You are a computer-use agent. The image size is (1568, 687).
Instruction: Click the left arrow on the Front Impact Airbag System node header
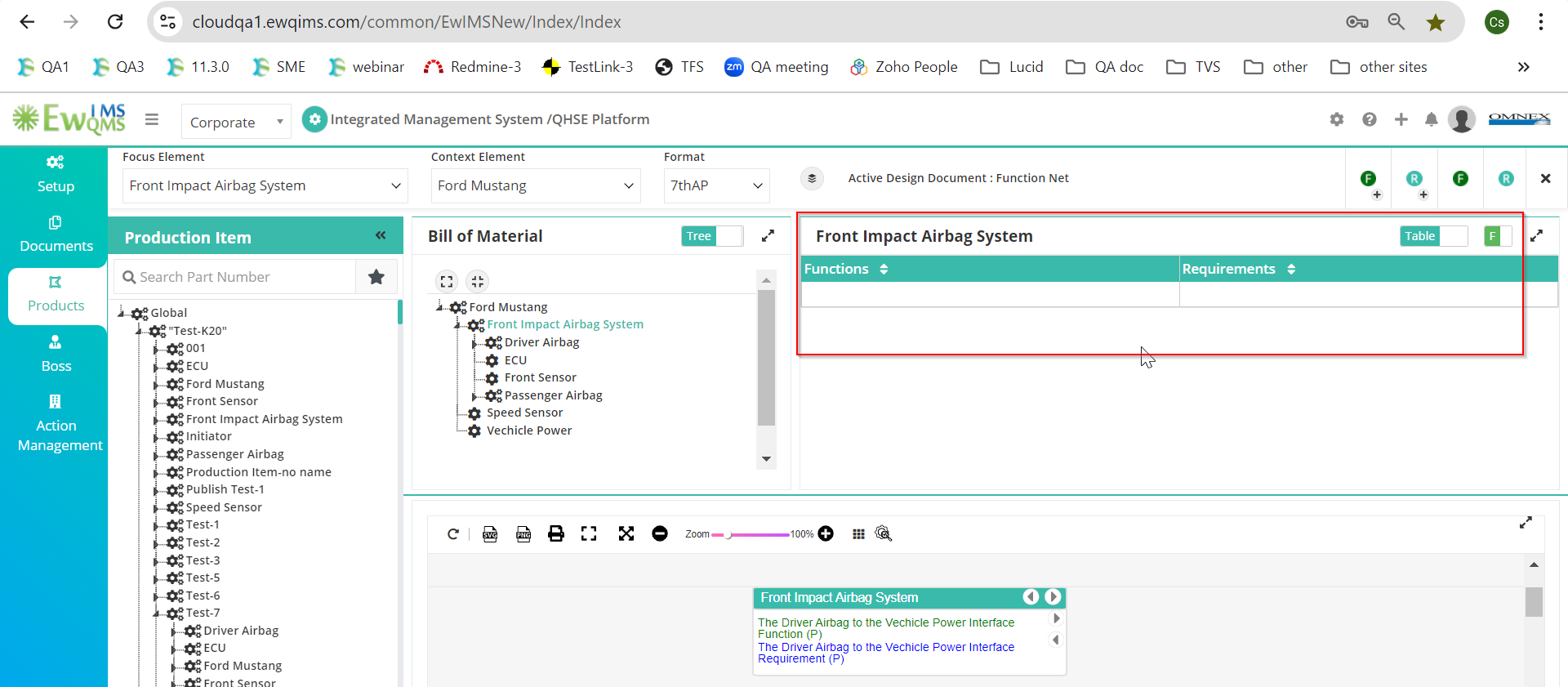tap(1031, 597)
